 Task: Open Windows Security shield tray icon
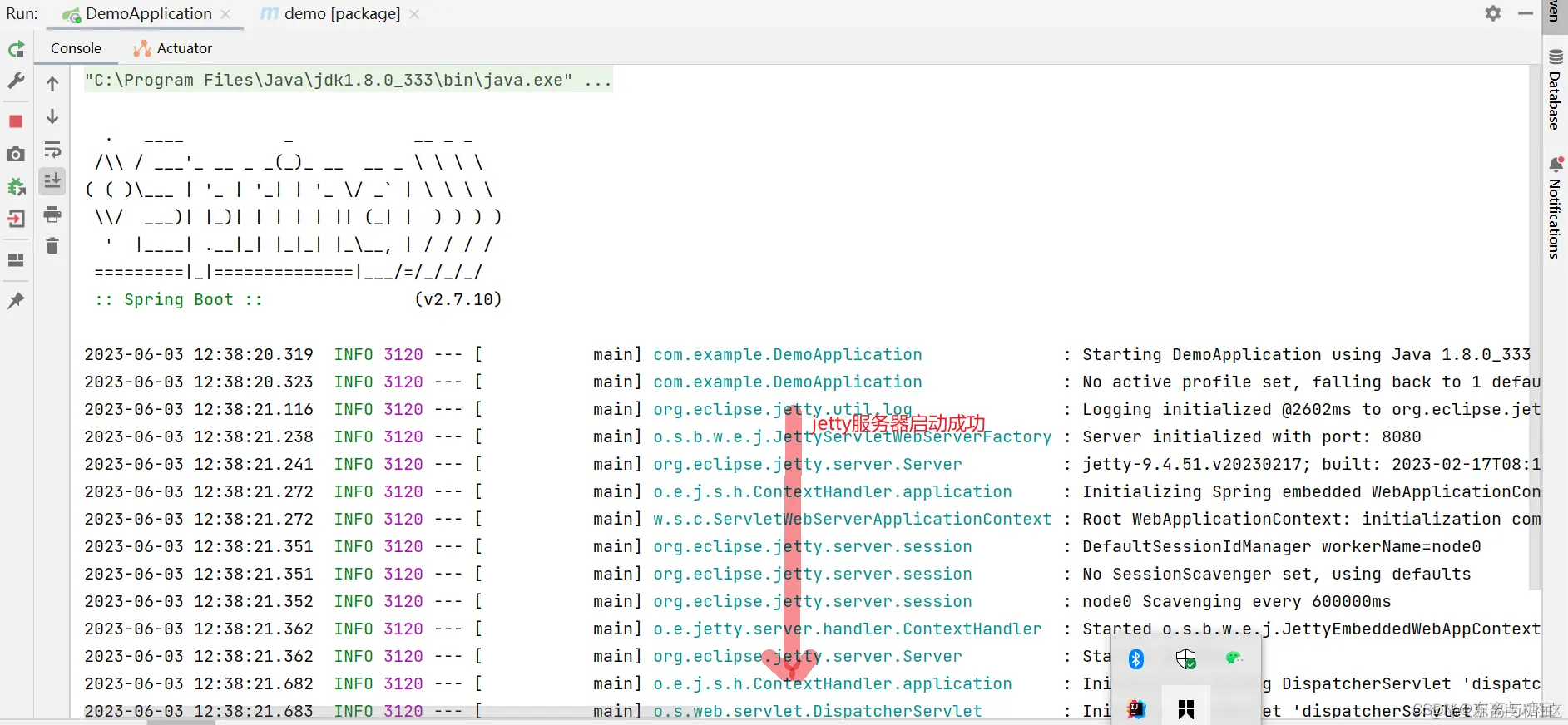pos(1186,659)
